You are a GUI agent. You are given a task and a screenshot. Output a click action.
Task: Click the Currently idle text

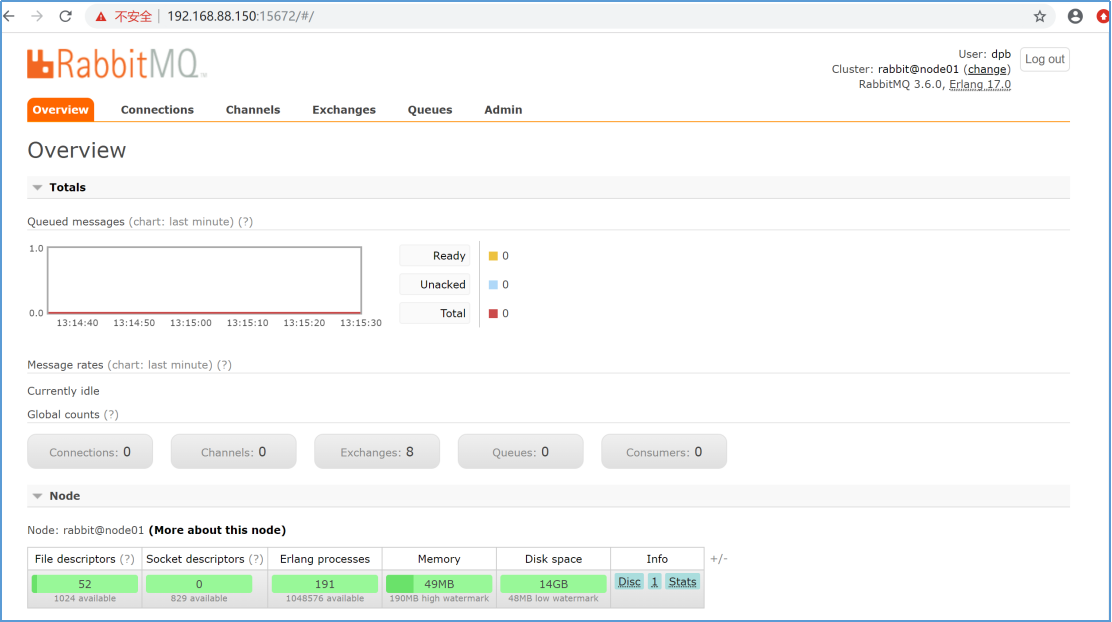coord(63,391)
